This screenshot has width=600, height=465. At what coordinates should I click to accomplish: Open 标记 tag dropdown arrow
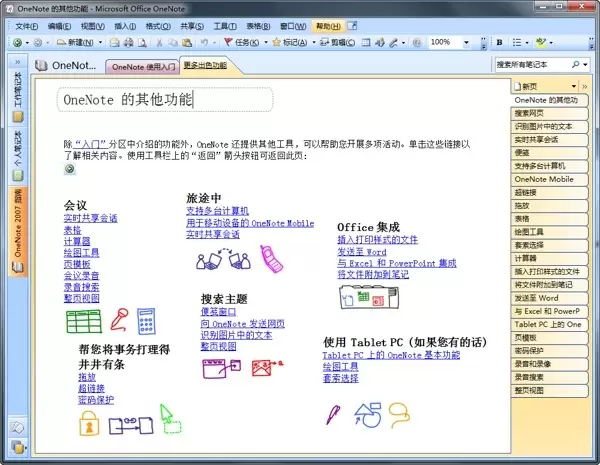click(x=314, y=42)
